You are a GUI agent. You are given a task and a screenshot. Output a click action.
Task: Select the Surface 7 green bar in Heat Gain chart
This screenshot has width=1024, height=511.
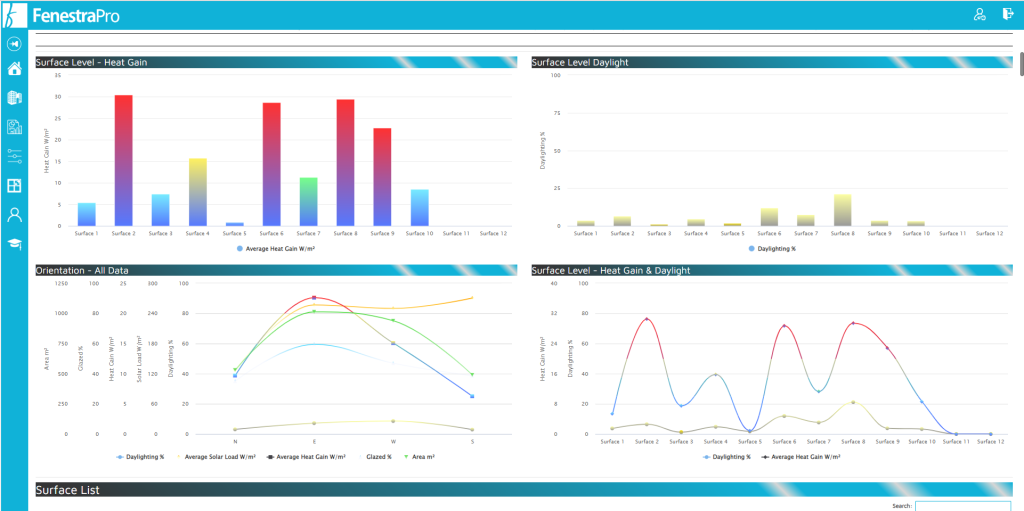point(309,202)
